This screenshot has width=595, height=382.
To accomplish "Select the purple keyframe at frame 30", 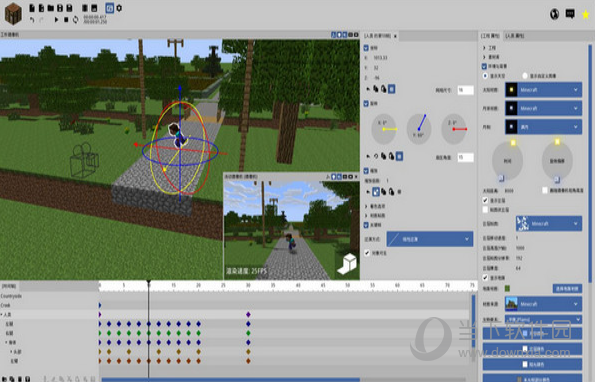I will click(x=248, y=314).
